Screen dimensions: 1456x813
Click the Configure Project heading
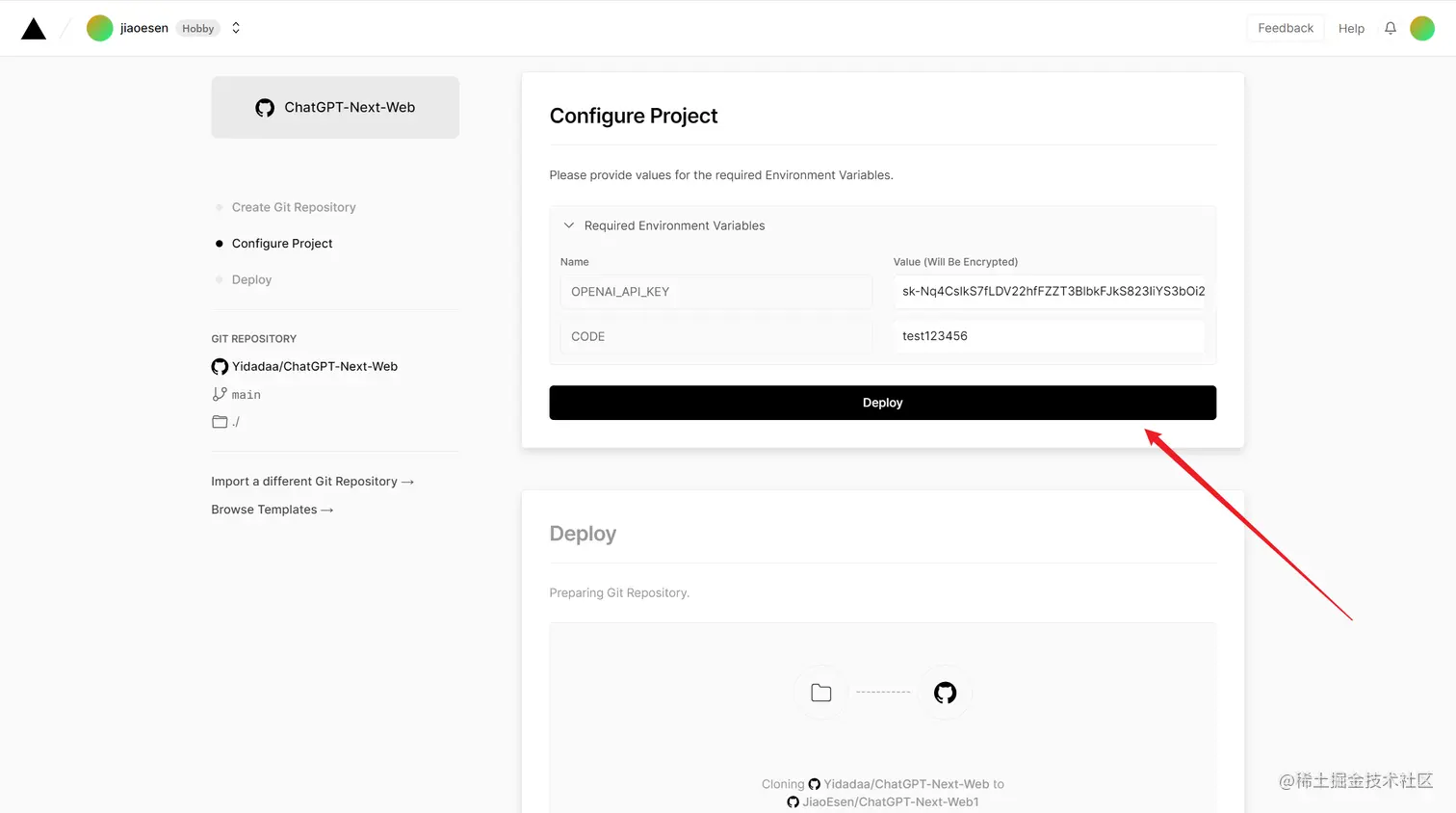click(634, 116)
